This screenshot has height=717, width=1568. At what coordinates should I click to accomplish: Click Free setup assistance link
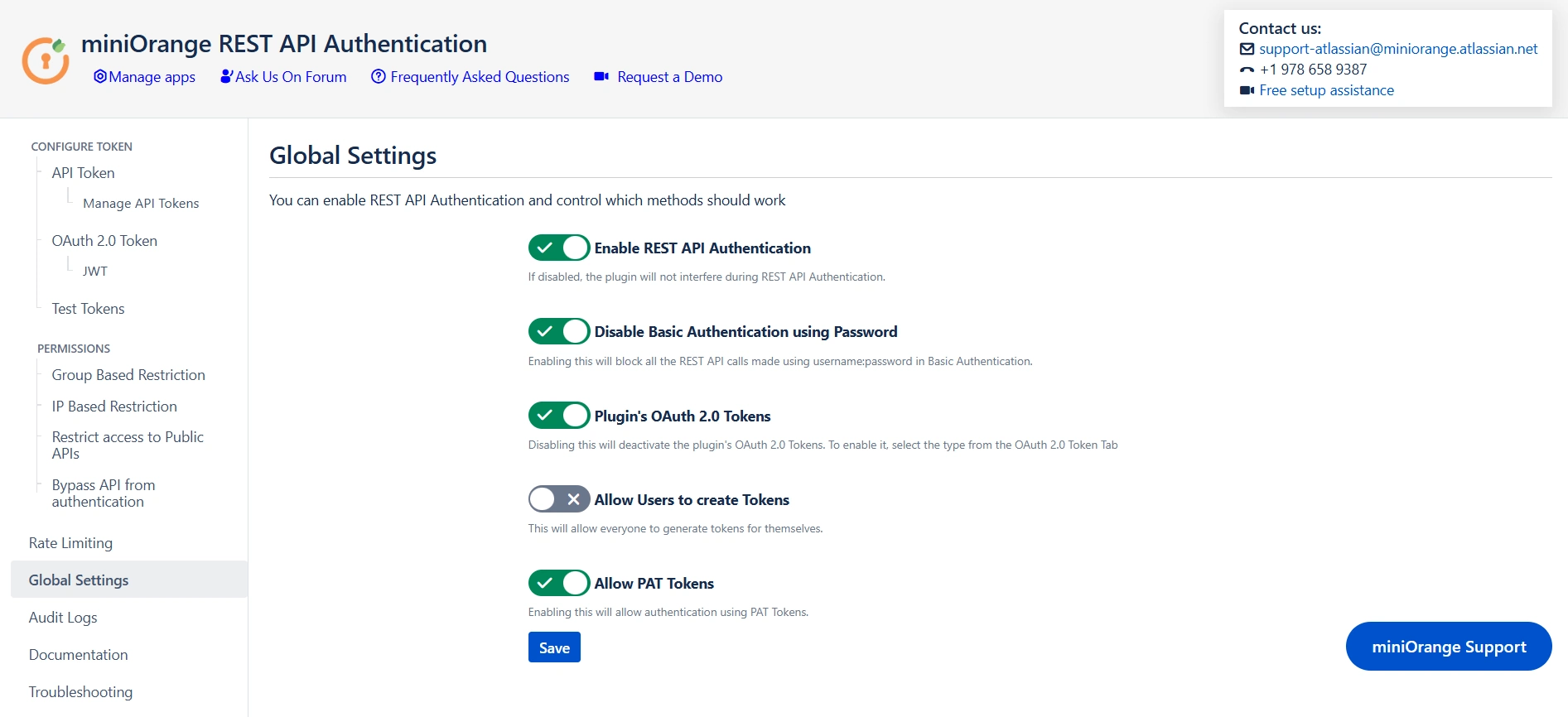pos(1326,90)
